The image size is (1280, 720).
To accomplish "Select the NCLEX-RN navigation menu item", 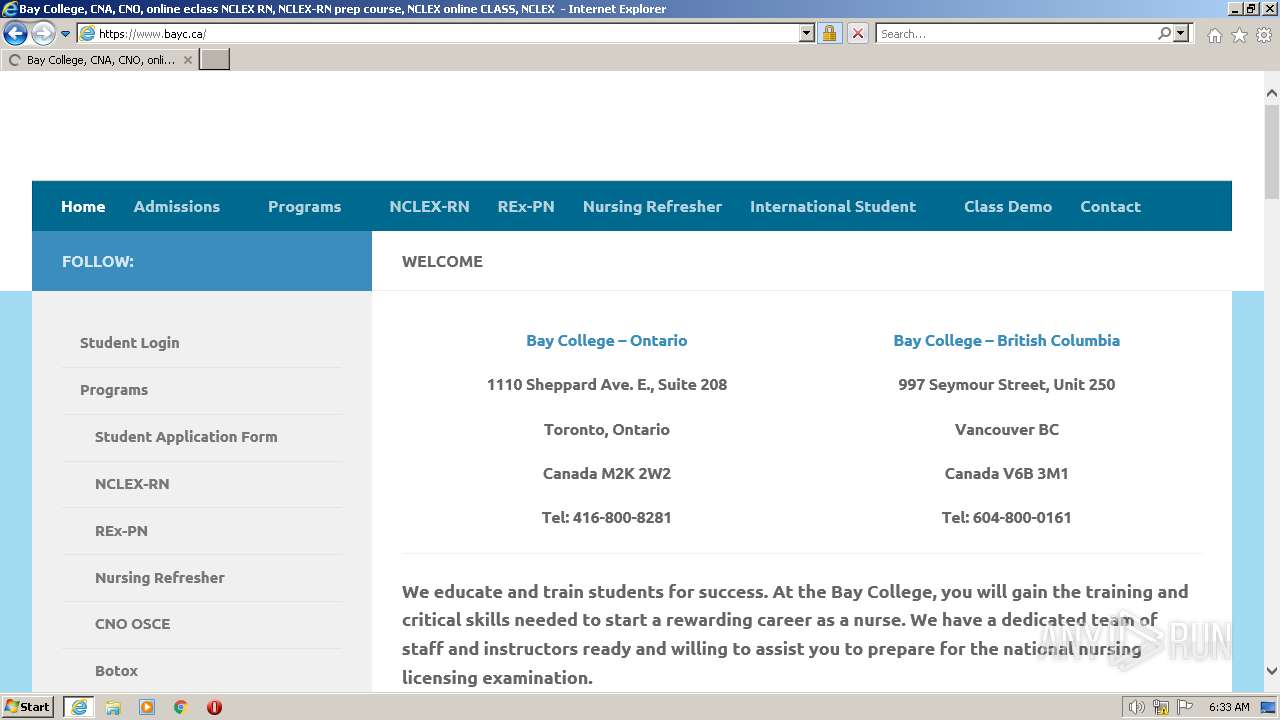I will click(429, 206).
